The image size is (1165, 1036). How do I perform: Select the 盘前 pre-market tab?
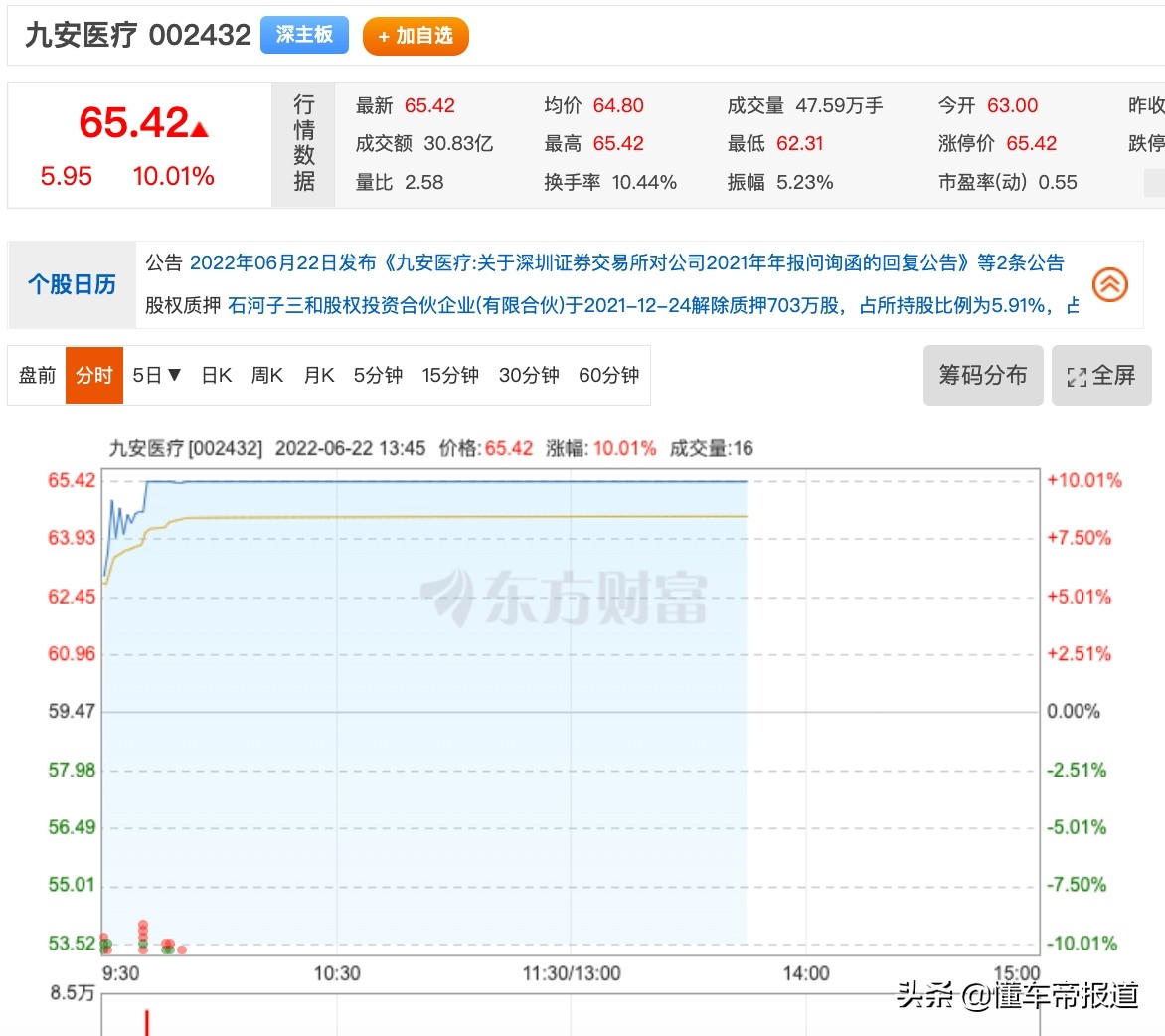pyautogui.click(x=37, y=375)
